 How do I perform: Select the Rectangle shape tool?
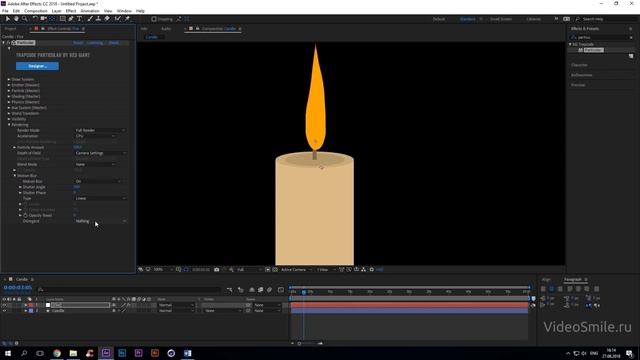click(x=62, y=19)
